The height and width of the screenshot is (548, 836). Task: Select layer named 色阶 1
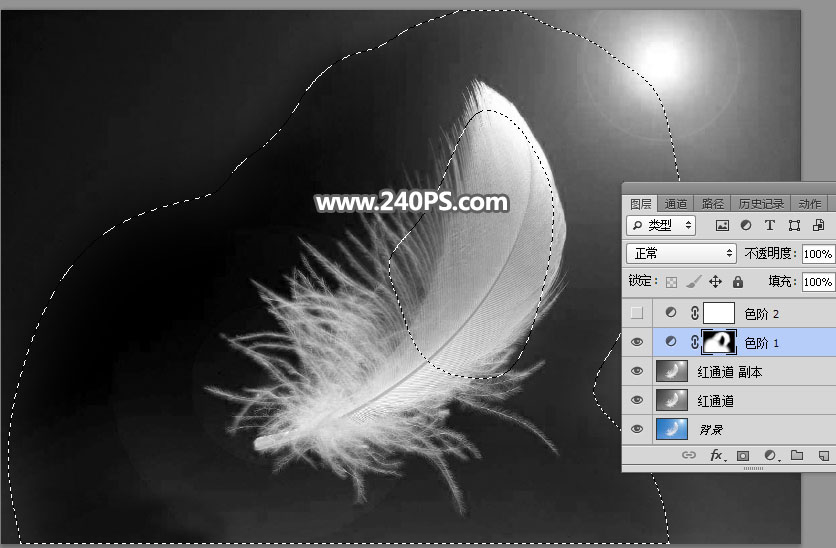(761, 343)
